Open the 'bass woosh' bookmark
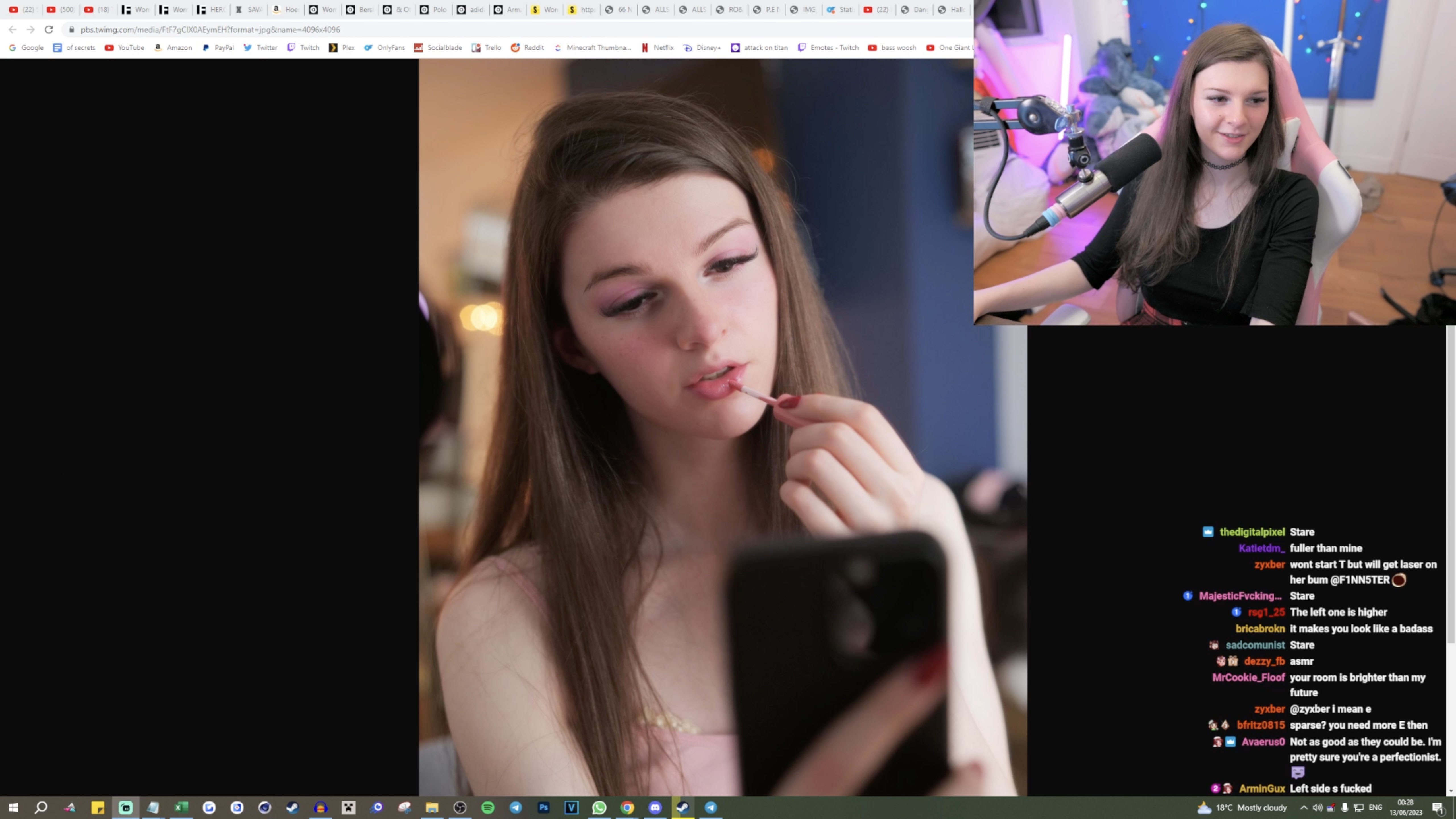The image size is (1456, 819). (x=892, y=47)
